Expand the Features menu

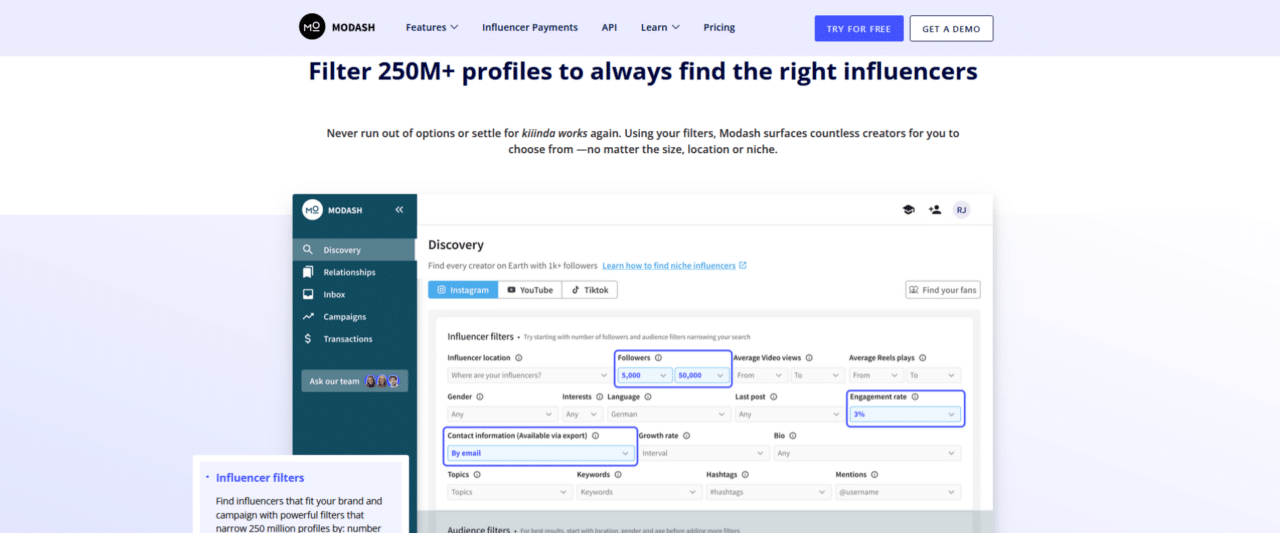click(432, 28)
